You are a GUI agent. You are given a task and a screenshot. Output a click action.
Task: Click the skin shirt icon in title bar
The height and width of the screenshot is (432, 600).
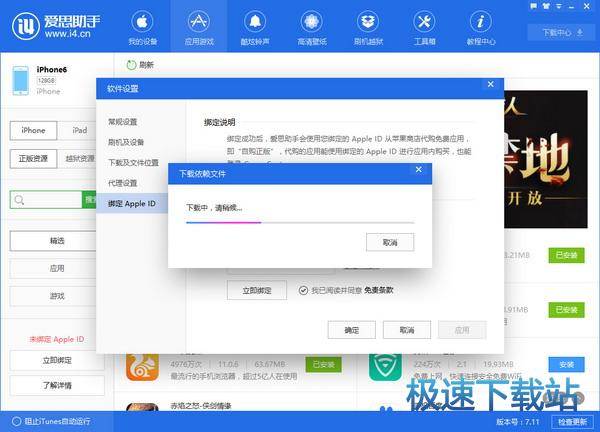tap(546, 6)
